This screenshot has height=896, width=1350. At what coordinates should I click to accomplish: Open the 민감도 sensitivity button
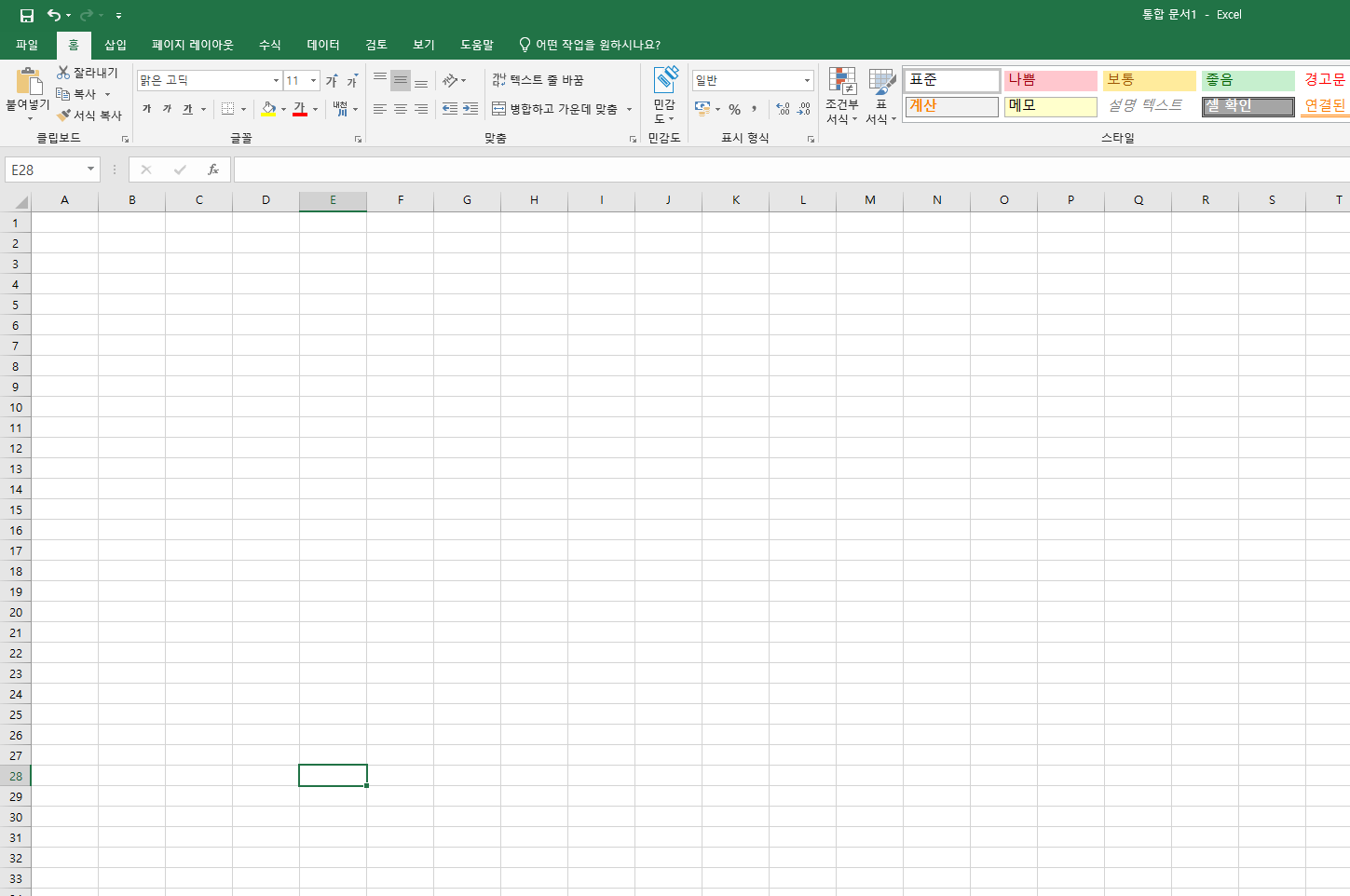(664, 95)
